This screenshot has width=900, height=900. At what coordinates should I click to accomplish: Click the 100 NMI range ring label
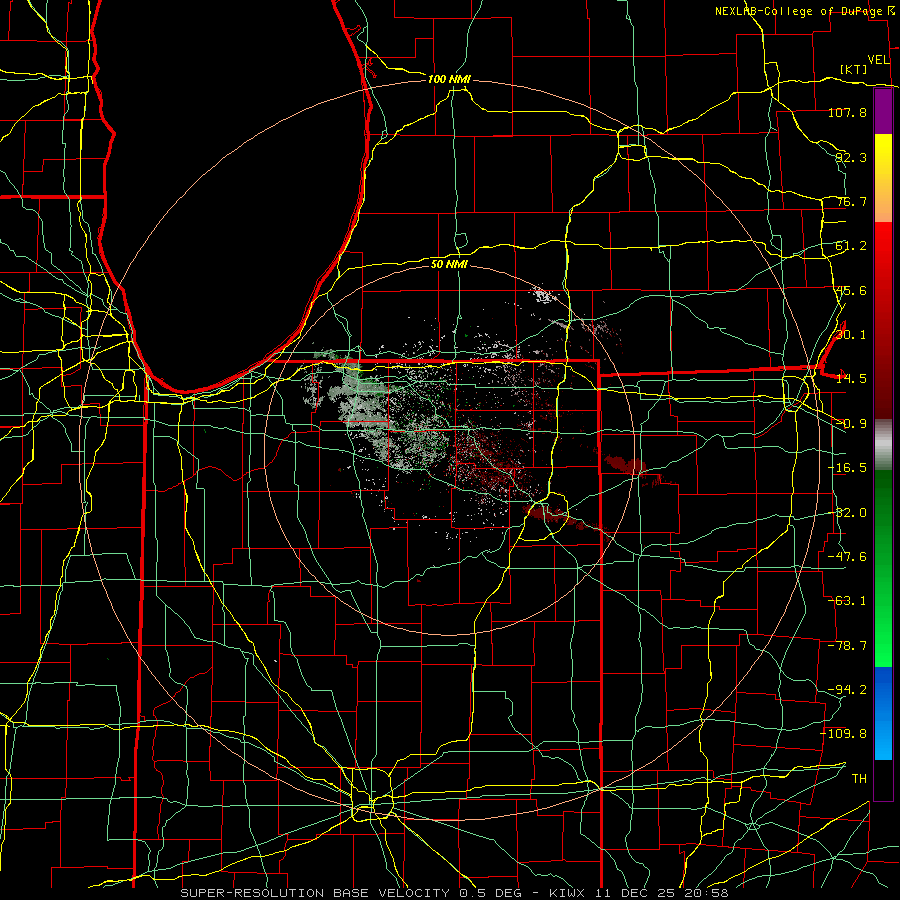tap(449, 79)
